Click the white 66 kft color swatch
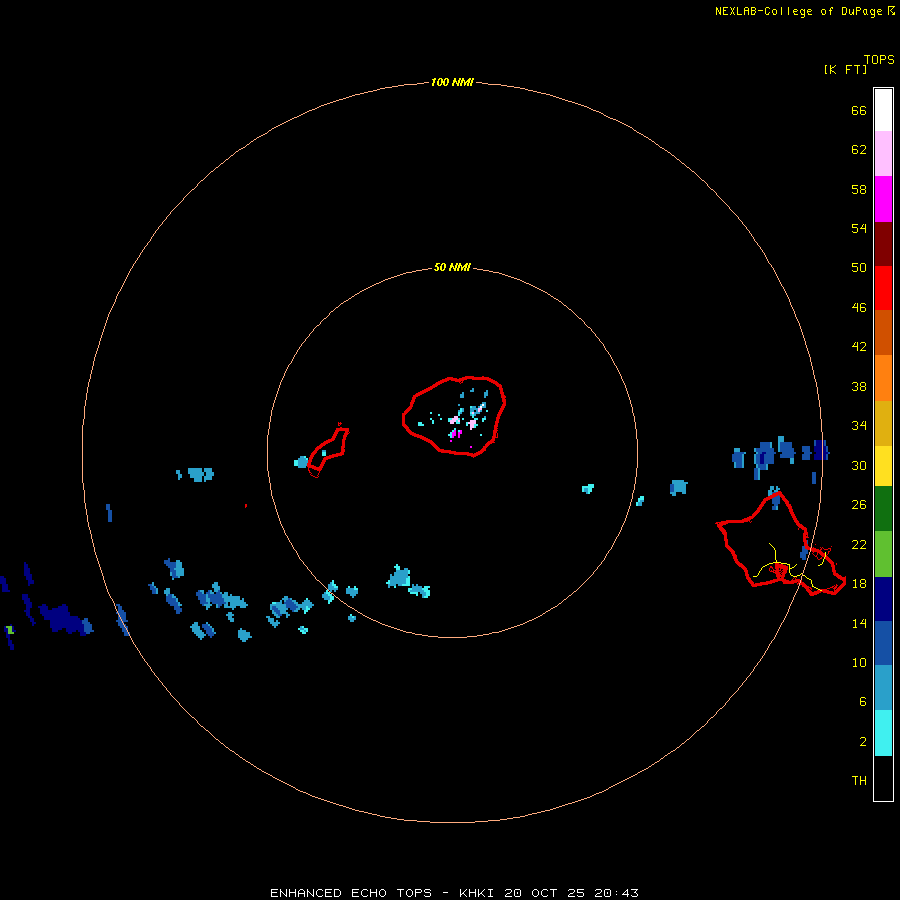Viewport: 900px width, 900px height. tap(883, 110)
